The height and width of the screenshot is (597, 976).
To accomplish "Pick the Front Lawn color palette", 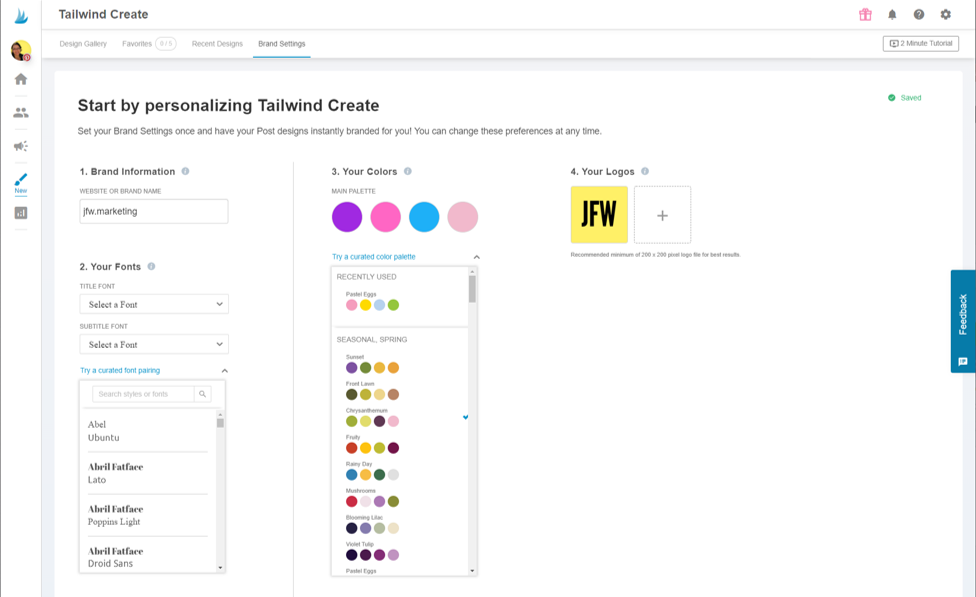I will (372, 390).
